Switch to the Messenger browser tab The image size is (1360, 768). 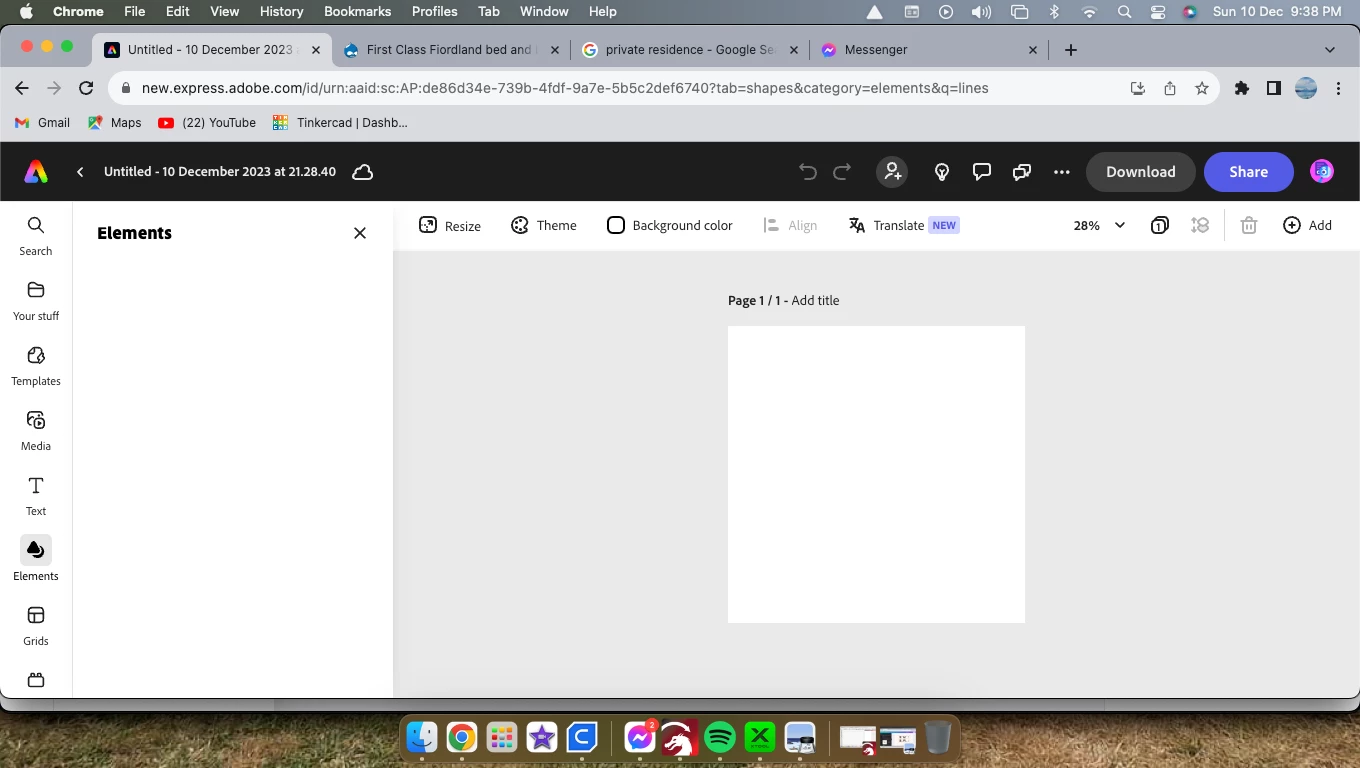pos(930,50)
